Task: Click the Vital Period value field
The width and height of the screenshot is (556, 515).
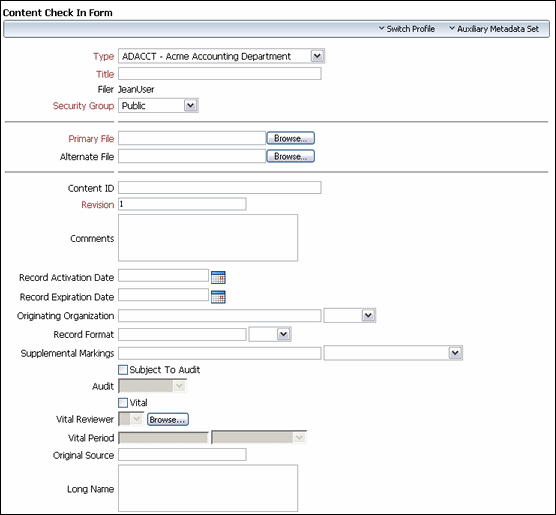Action: pyautogui.click(x=163, y=438)
